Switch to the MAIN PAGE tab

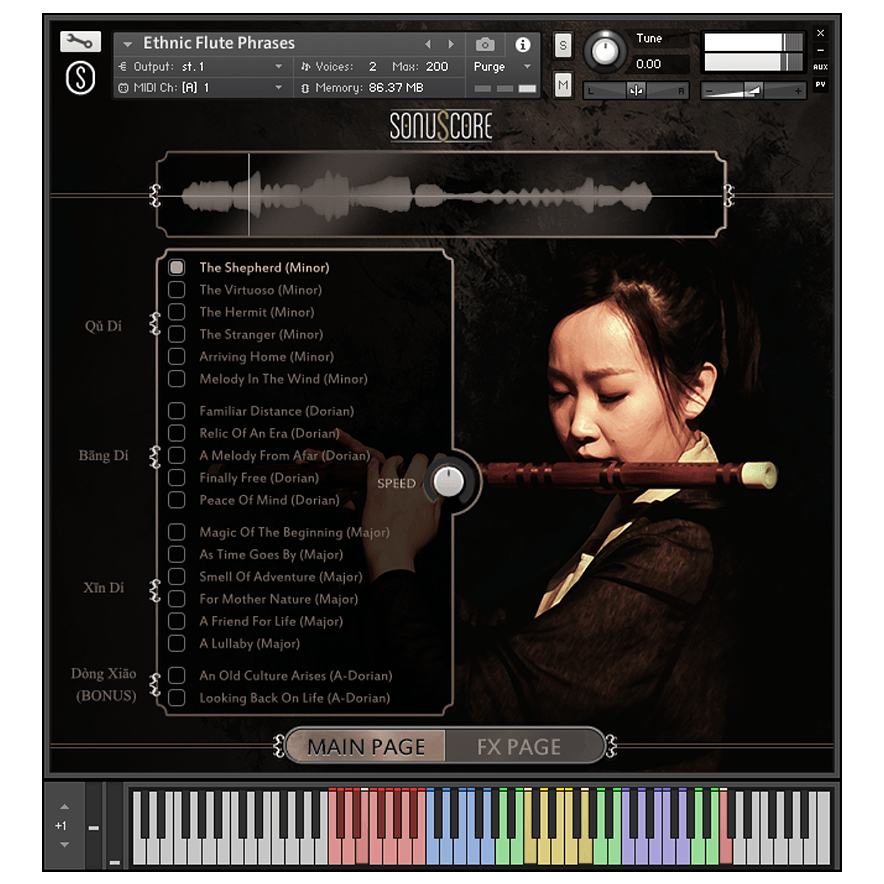[x=366, y=746]
